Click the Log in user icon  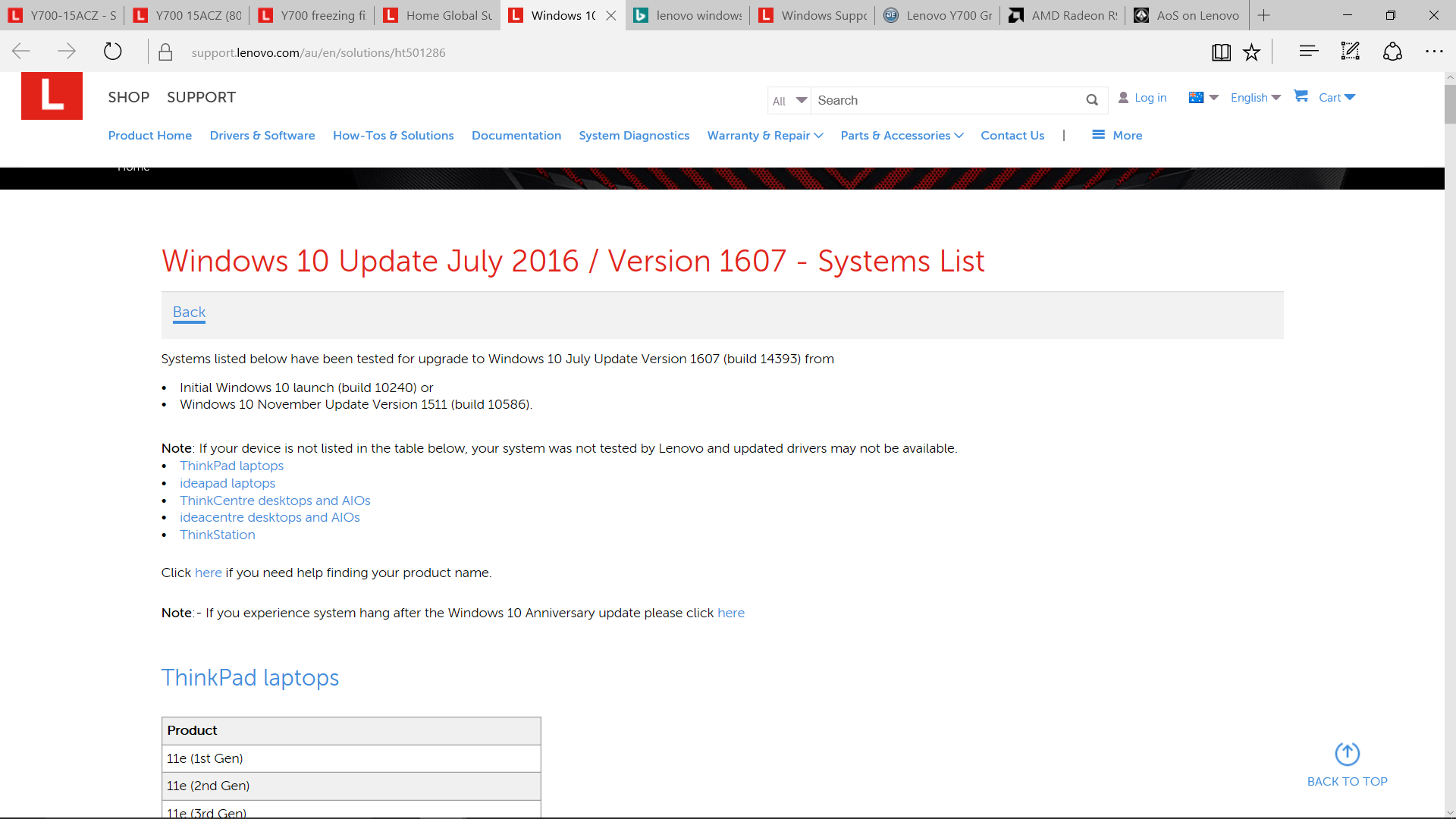[x=1124, y=97]
